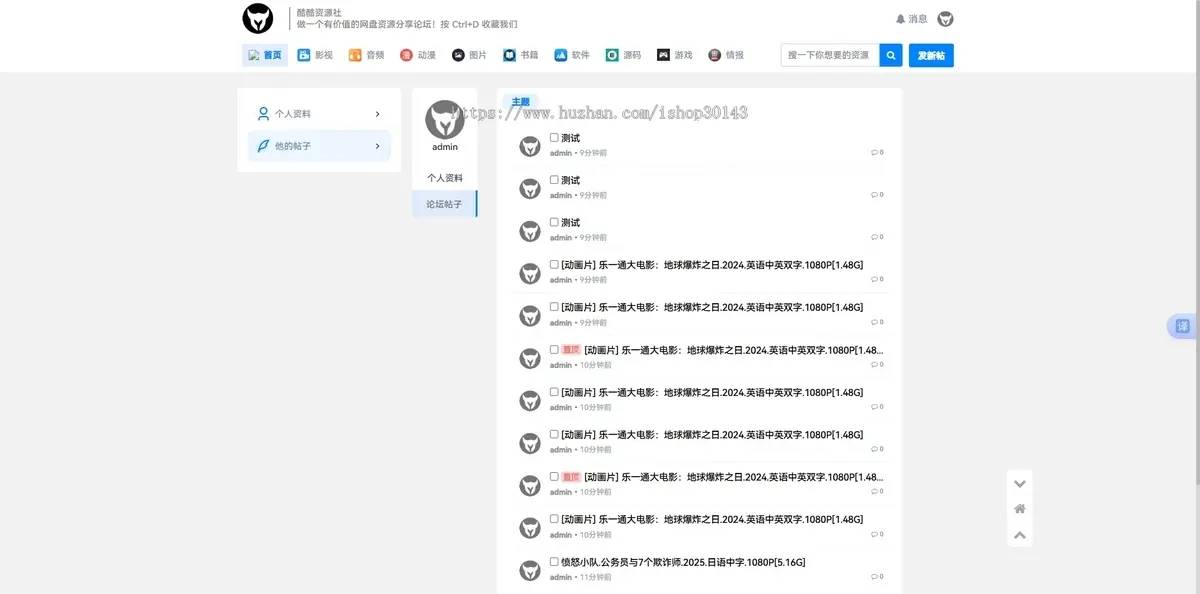The image size is (1200, 594).
Task: Go to 首页 in the navigation bar
Action: pyautogui.click(x=265, y=55)
